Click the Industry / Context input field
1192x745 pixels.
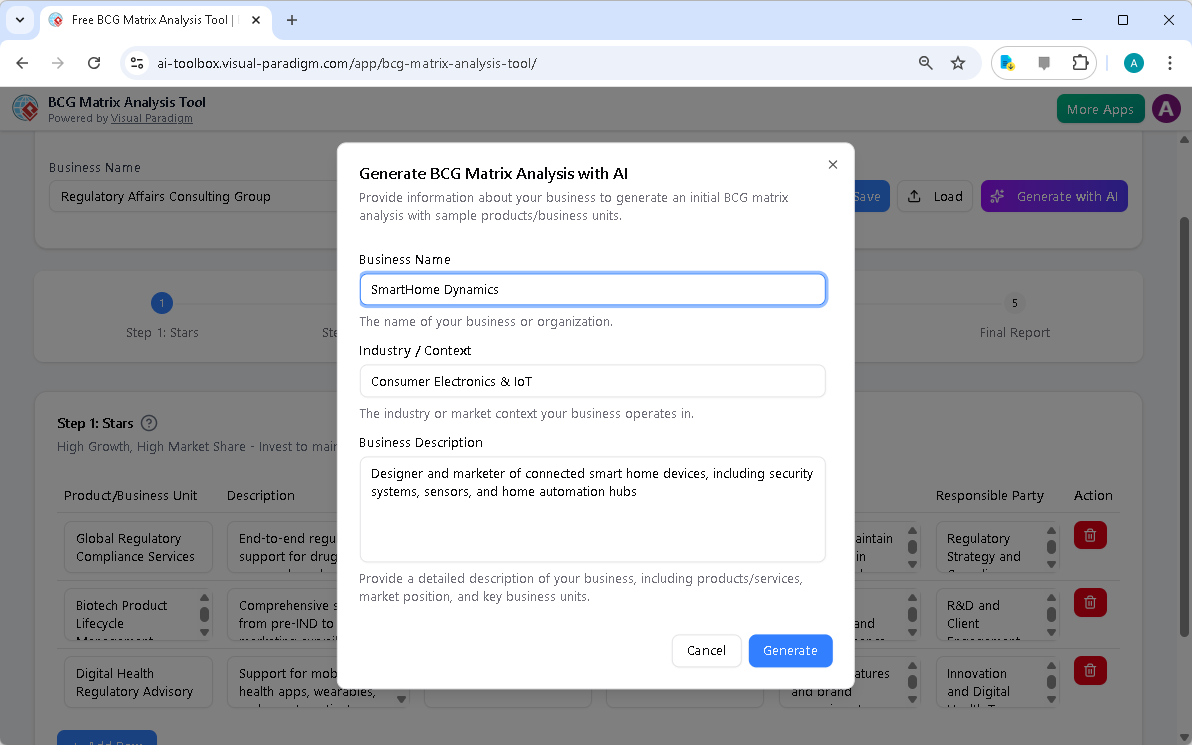coord(592,381)
